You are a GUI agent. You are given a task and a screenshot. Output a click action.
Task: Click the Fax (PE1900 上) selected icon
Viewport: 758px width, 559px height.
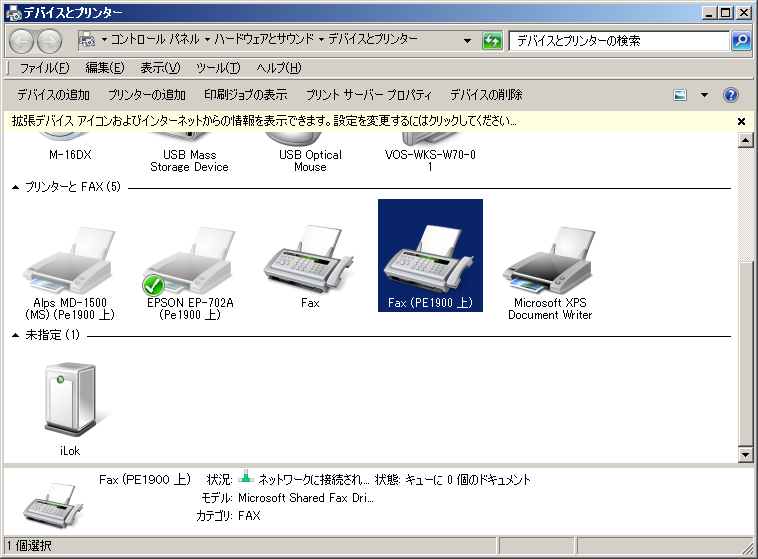pos(430,255)
